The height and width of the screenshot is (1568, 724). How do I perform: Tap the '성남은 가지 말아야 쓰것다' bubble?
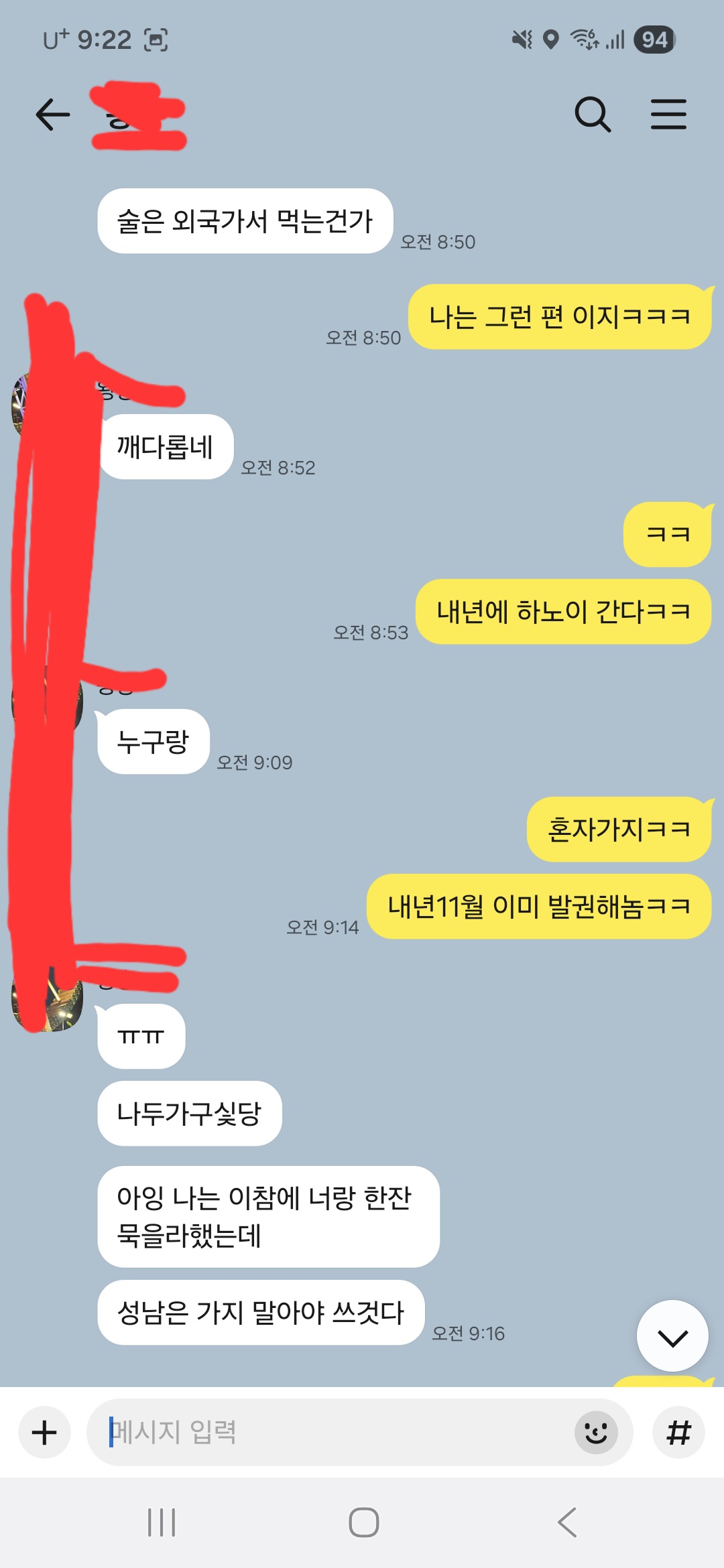click(x=261, y=1313)
